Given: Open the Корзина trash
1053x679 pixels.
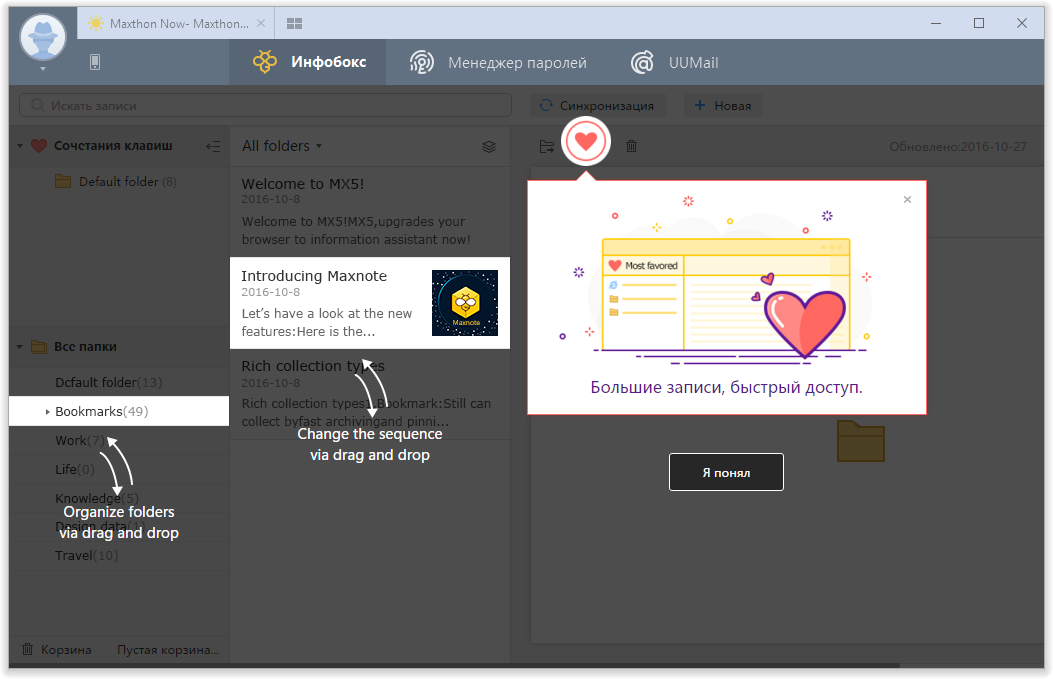Looking at the screenshot, I should point(57,649).
